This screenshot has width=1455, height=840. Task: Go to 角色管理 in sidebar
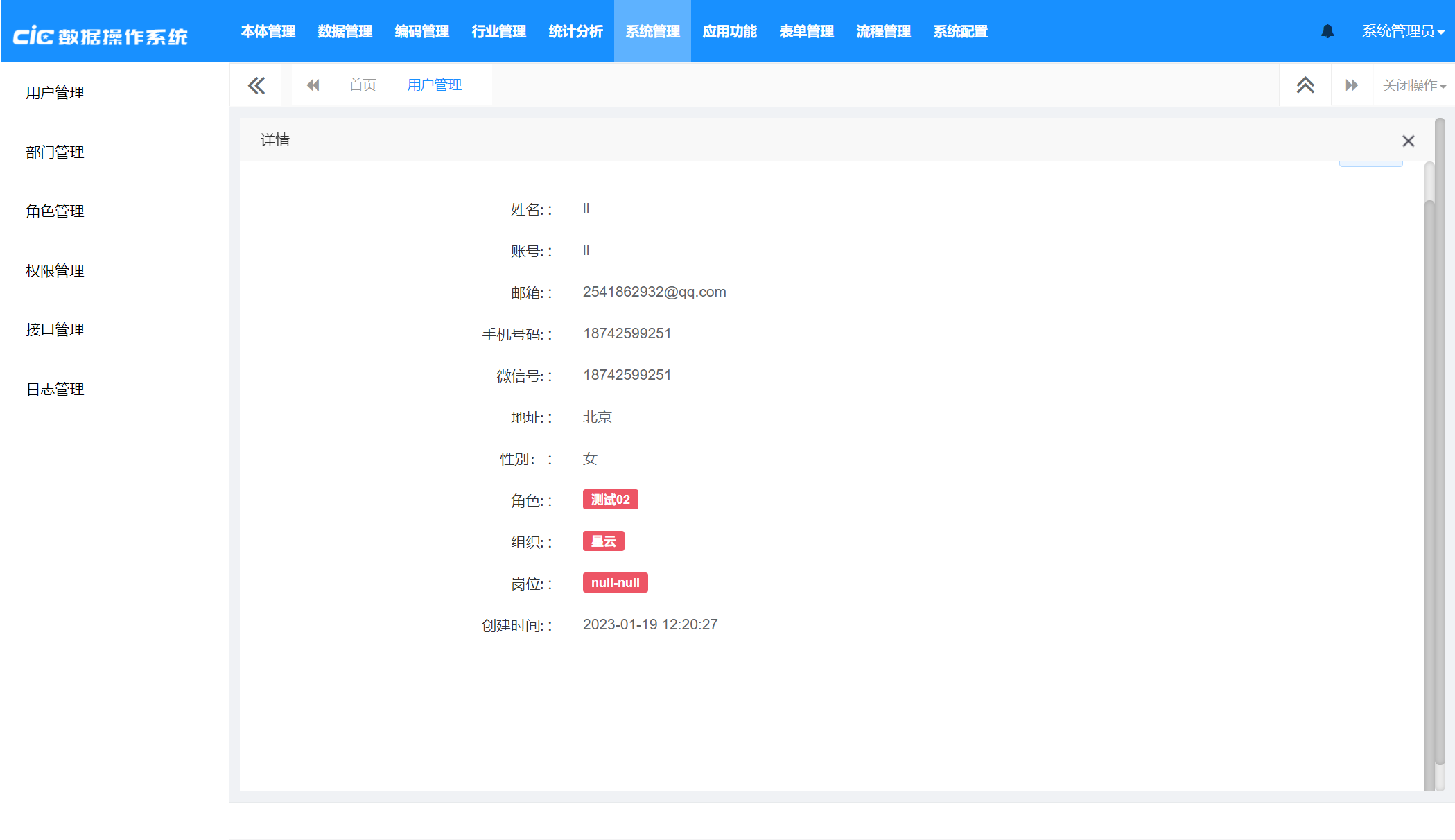[55, 211]
